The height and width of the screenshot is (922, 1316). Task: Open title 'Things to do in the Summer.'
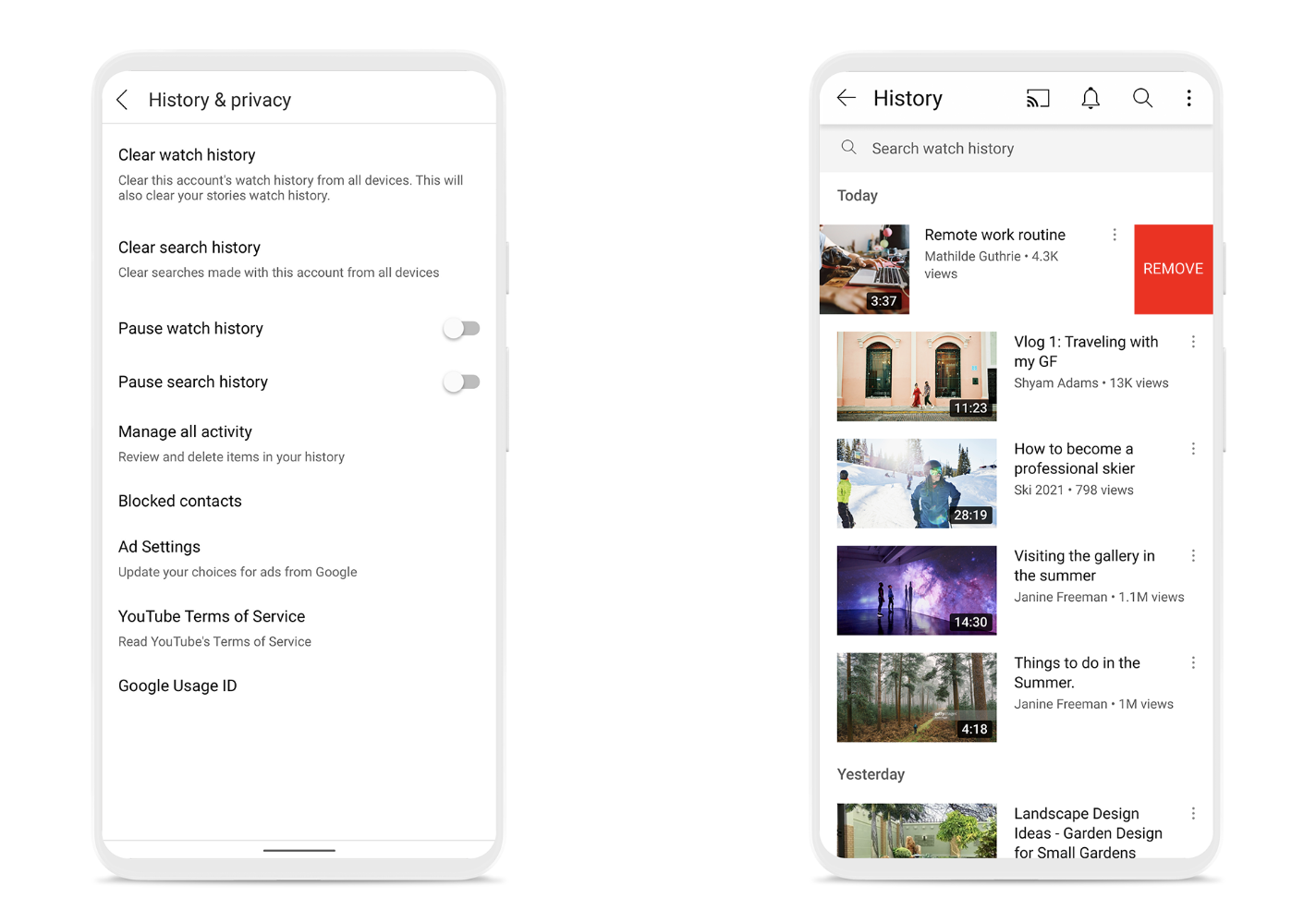(x=1077, y=673)
